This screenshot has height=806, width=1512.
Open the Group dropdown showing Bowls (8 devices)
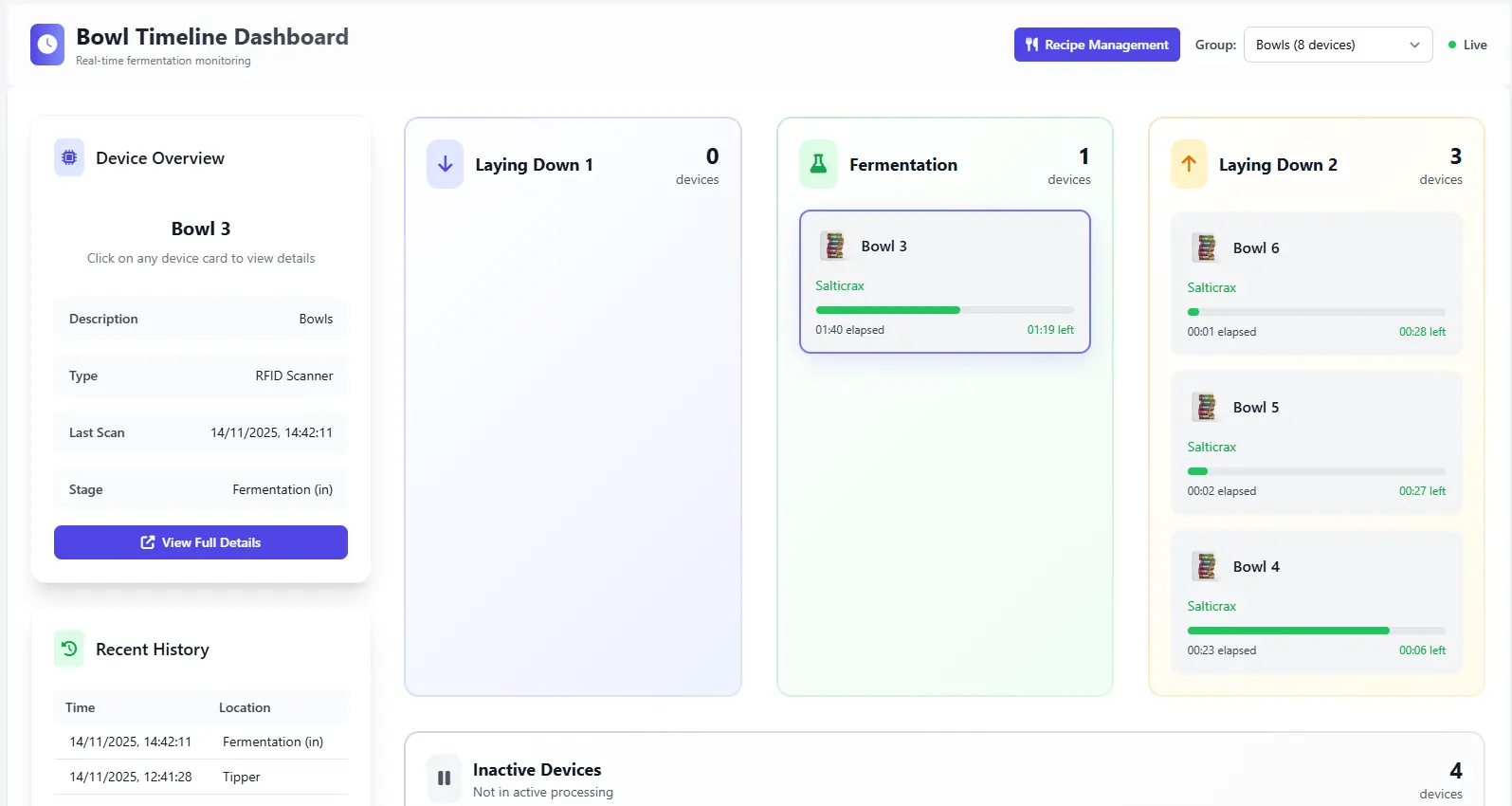1338,45
